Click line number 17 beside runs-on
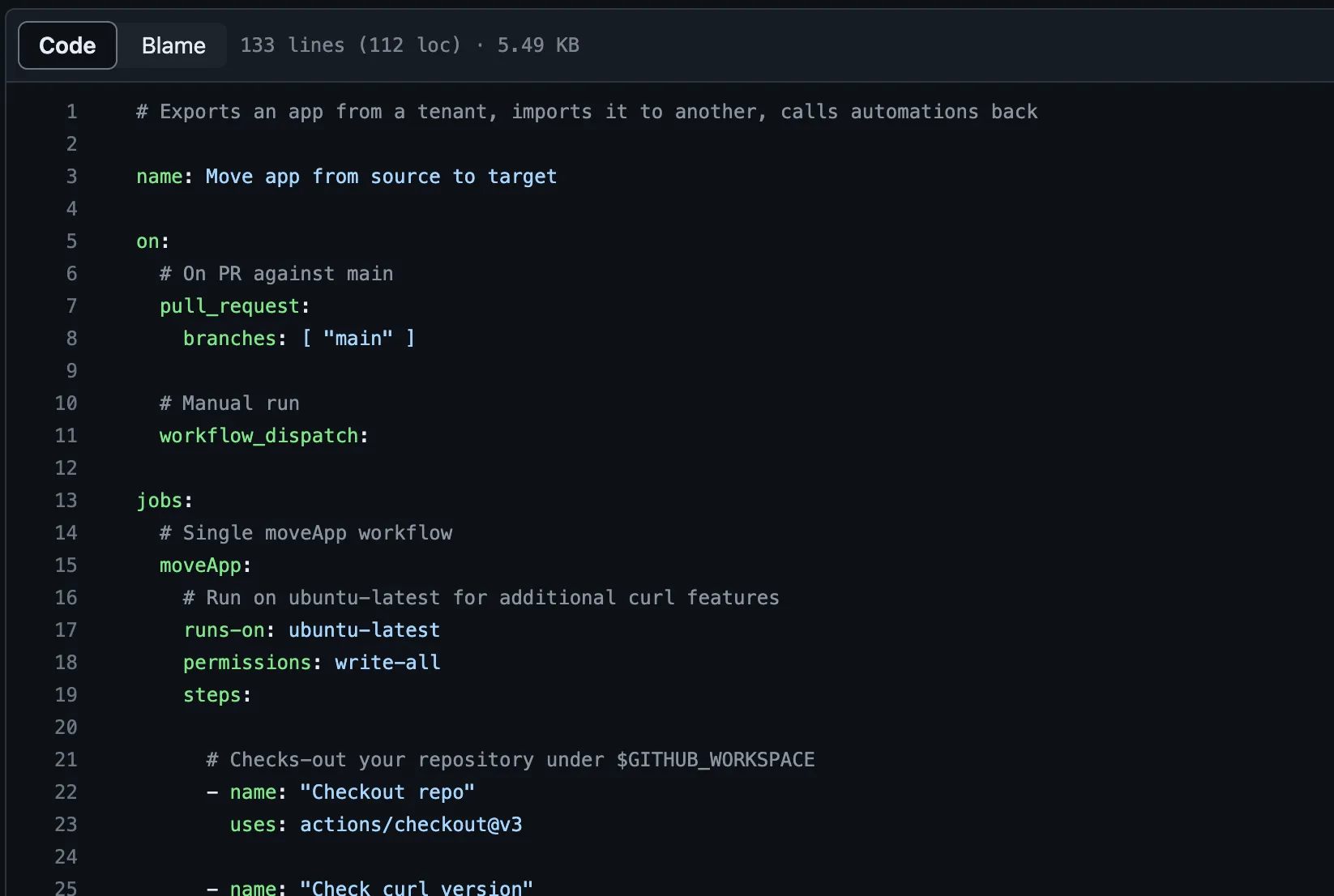Screen dimensions: 1334x896 tap(66, 629)
